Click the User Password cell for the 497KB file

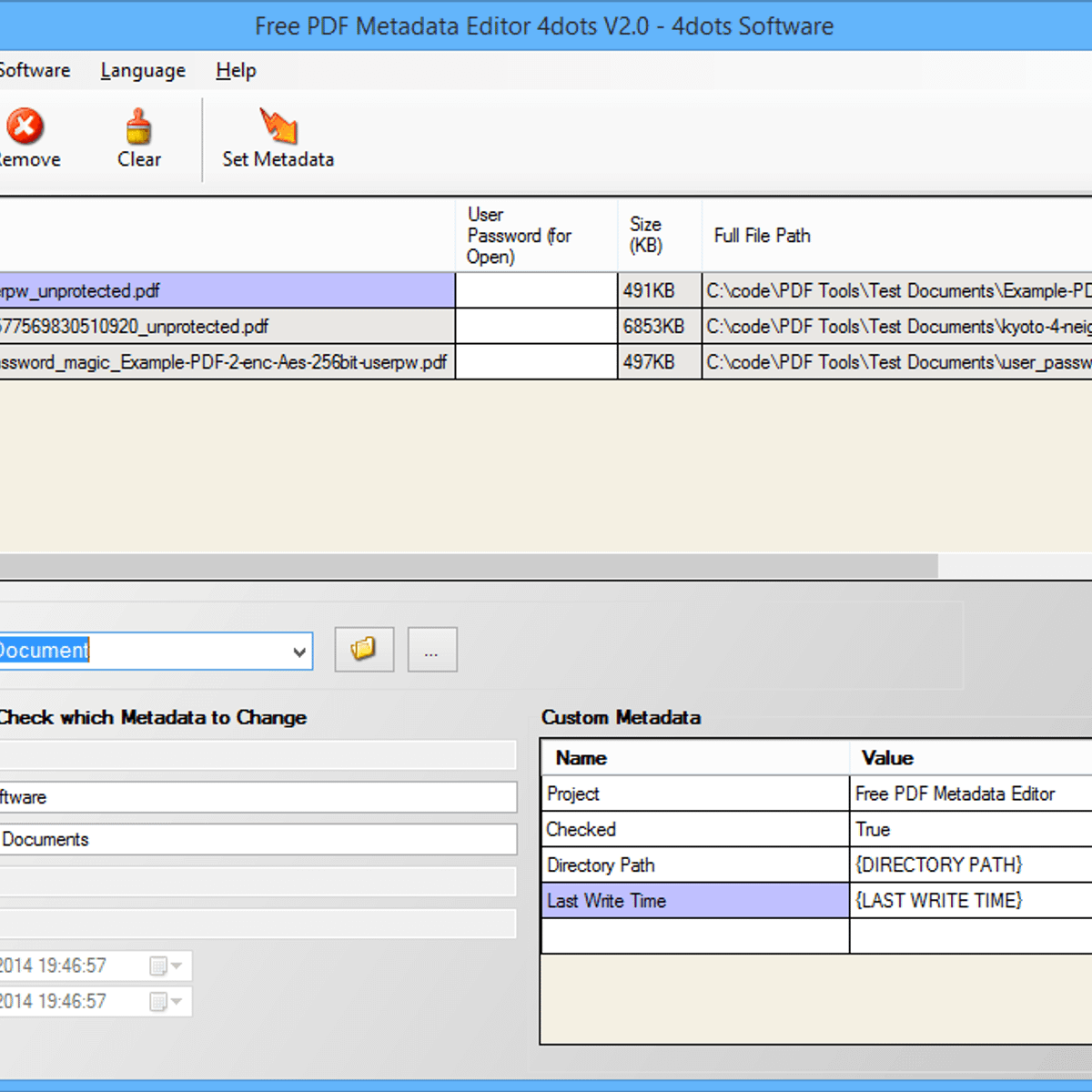pyautogui.click(x=536, y=362)
